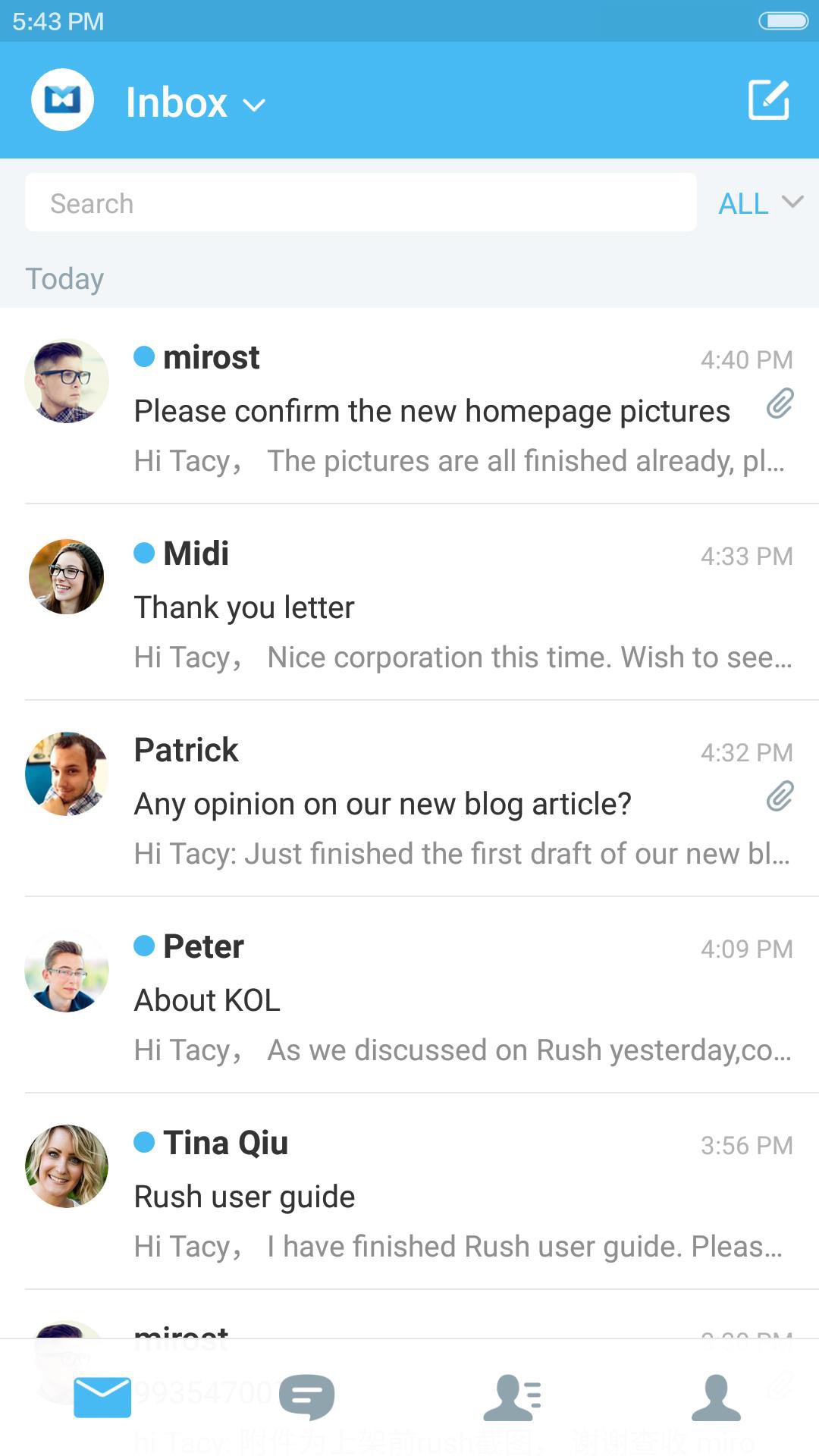Image resolution: width=819 pixels, height=1456 pixels.
Task: Open the compose new email icon
Action: click(769, 99)
